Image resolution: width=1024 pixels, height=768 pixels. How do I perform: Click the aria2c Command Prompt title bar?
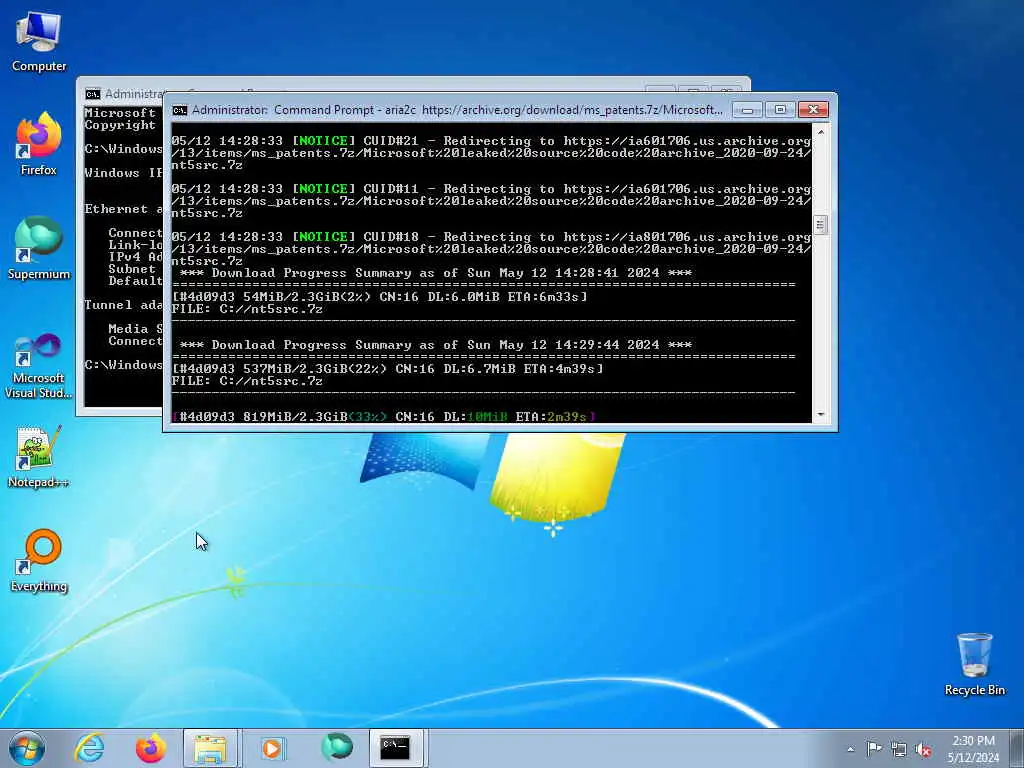457,110
